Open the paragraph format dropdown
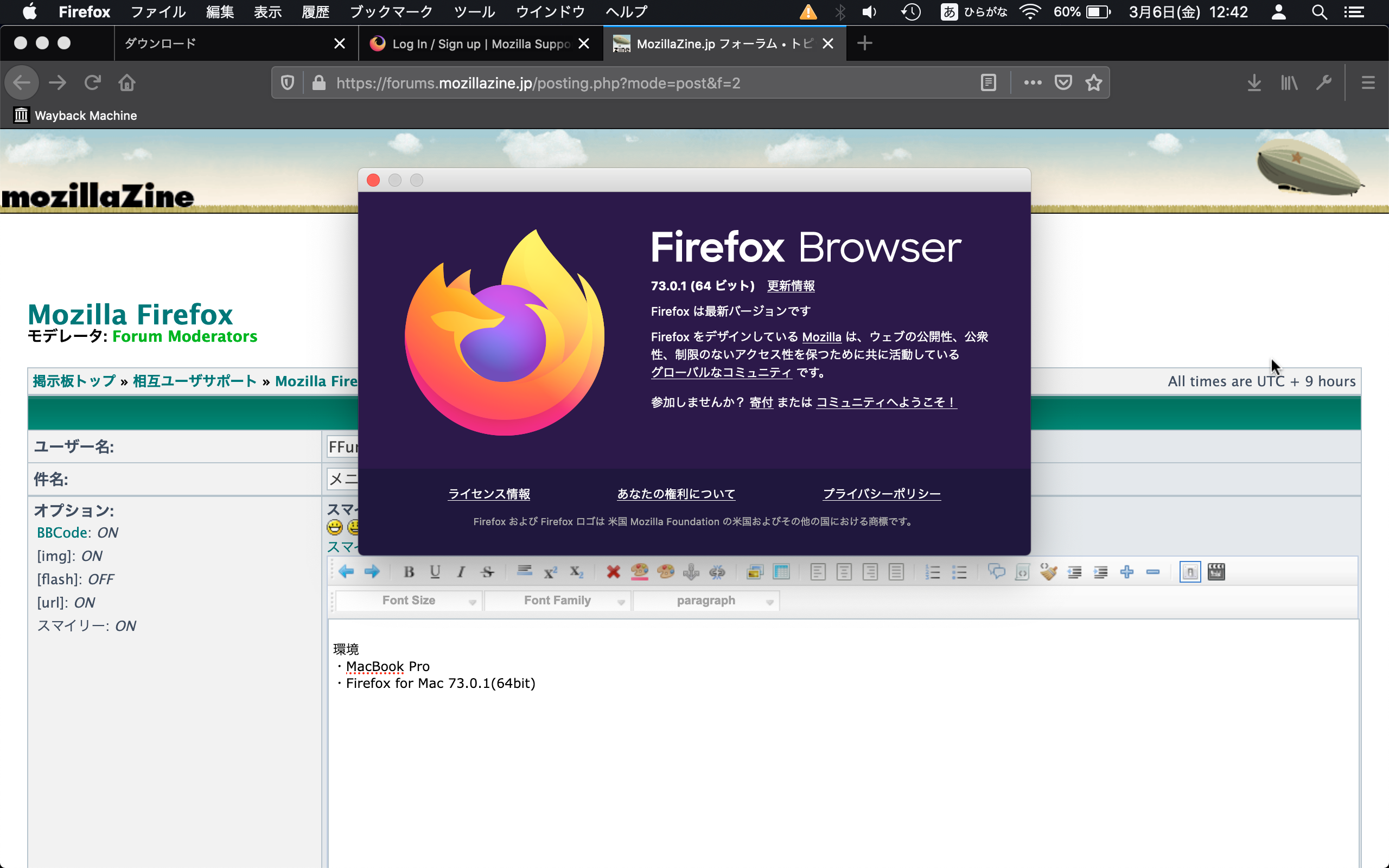The width and height of the screenshot is (1389, 868). pos(705,601)
